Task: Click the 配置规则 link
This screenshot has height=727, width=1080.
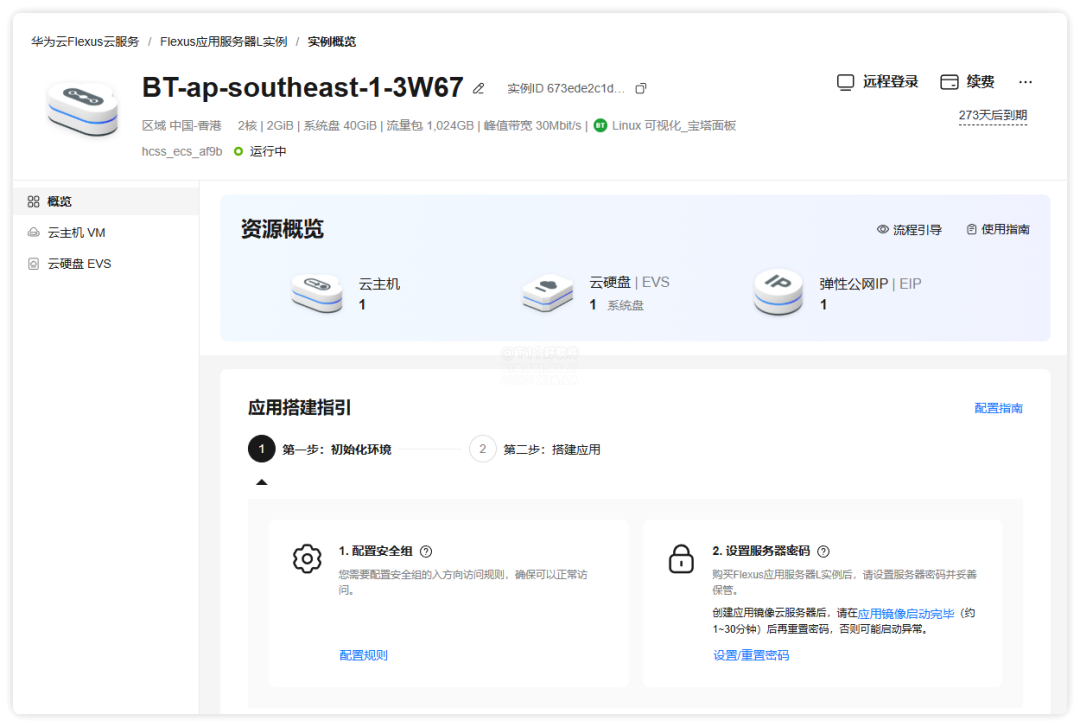Action: click(x=363, y=655)
